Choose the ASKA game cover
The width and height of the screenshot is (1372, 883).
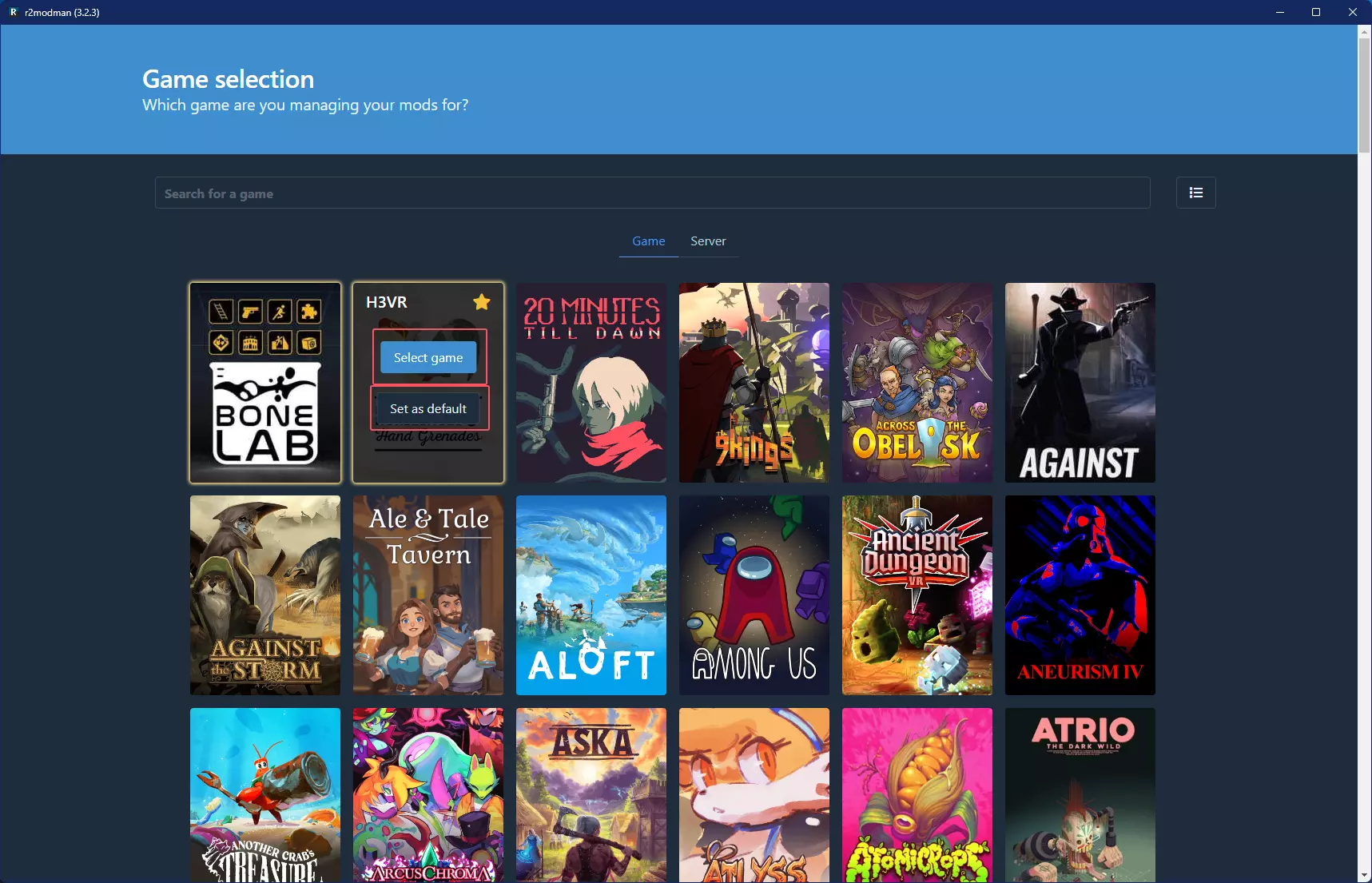point(591,795)
